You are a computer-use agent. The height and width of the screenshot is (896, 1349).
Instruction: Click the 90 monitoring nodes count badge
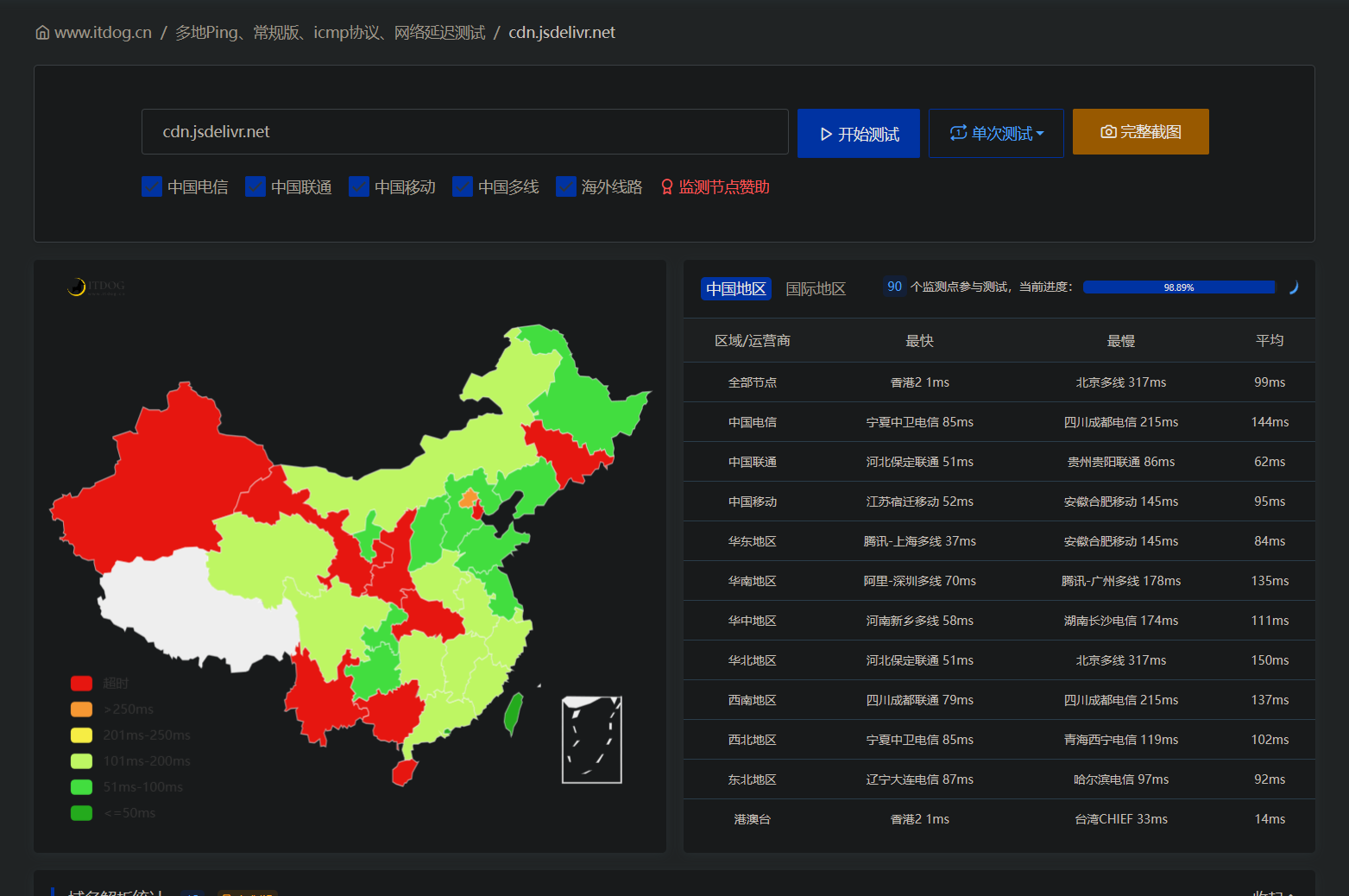(894, 287)
